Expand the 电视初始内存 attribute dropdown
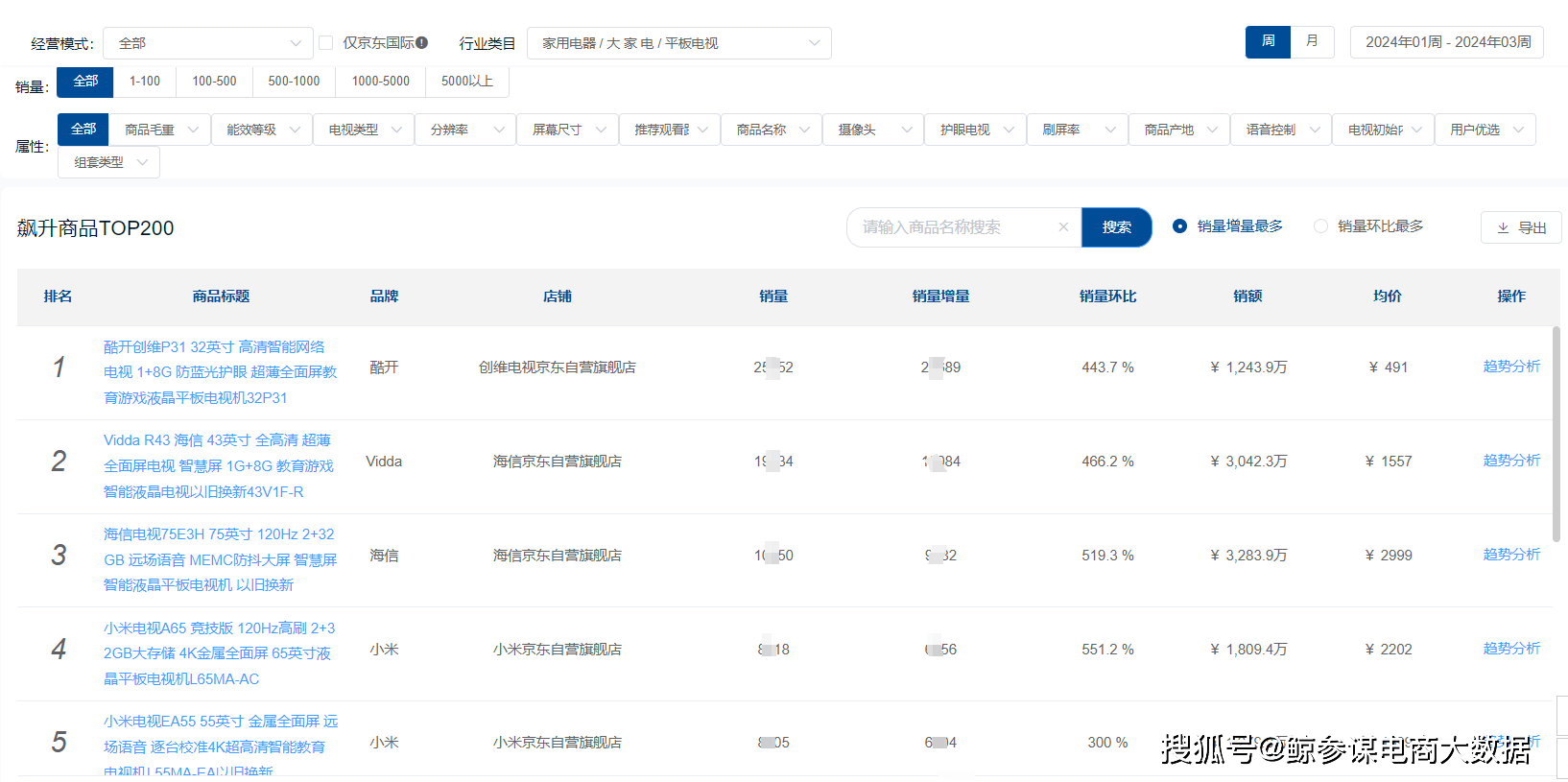The image size is (1568, 782). [1384, 130]
